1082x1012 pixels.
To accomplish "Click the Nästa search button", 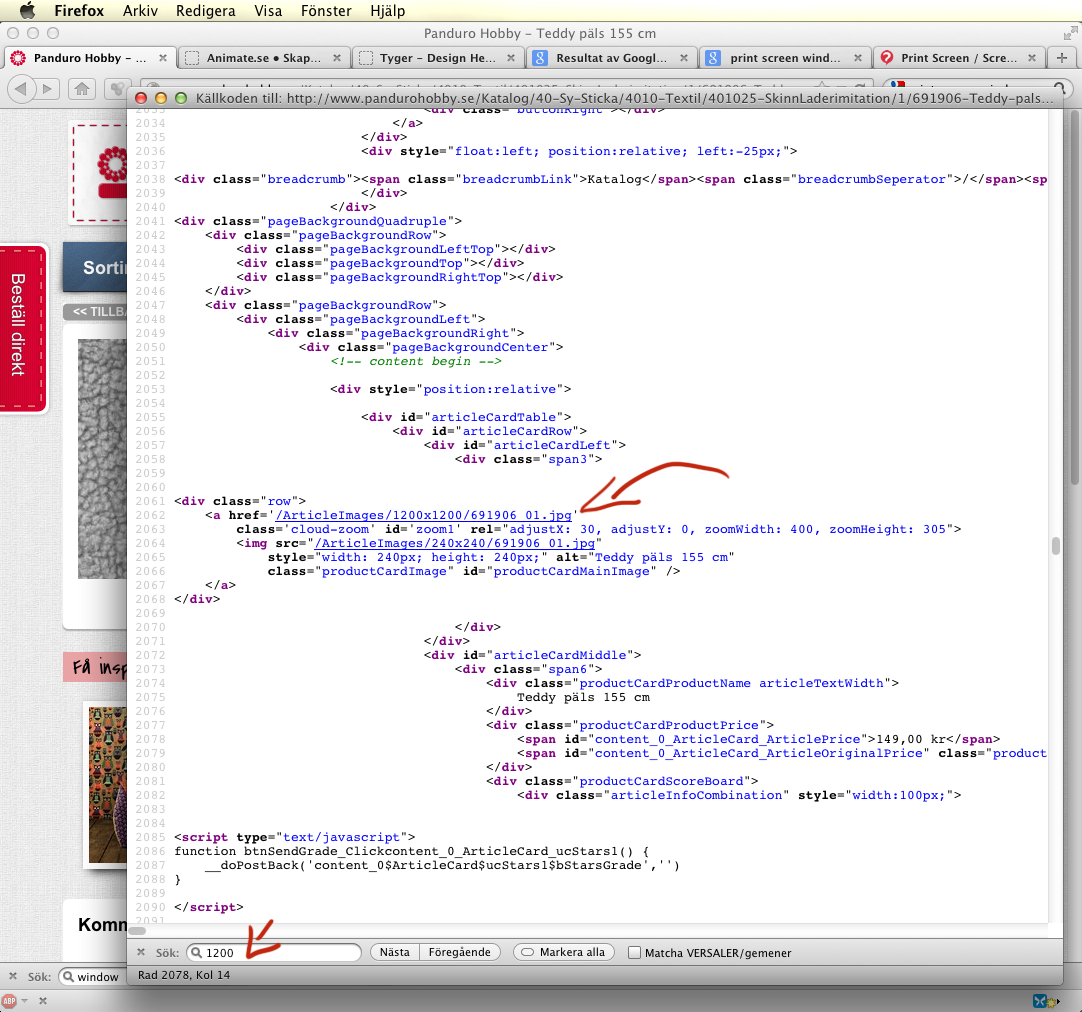I will coord(395,952).
